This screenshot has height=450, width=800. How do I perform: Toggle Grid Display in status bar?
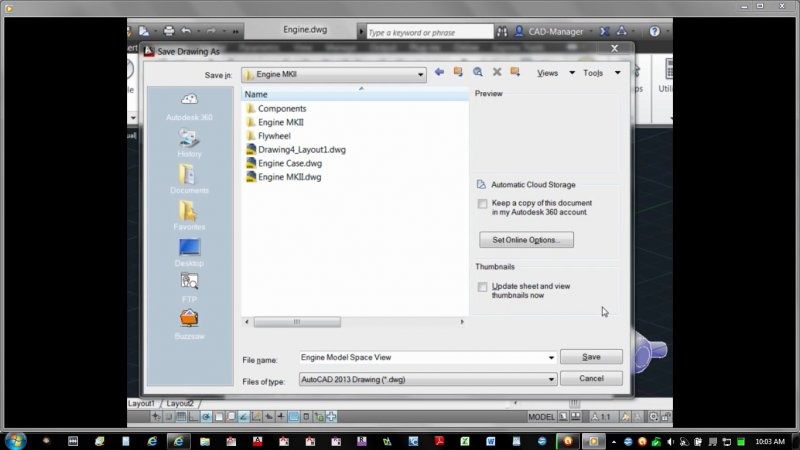point(181,417)
